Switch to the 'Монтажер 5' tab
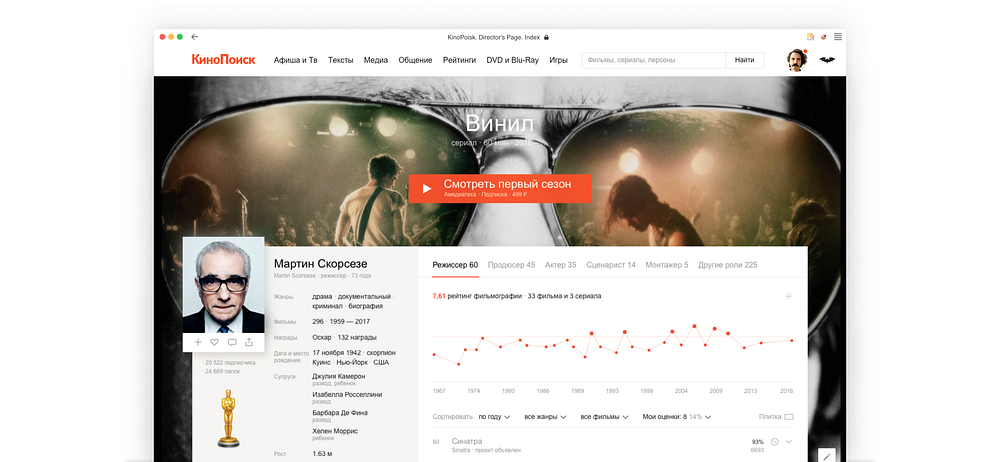Image resolution: width=1000 pixels, height=462 pixels. tap(667, 265)
